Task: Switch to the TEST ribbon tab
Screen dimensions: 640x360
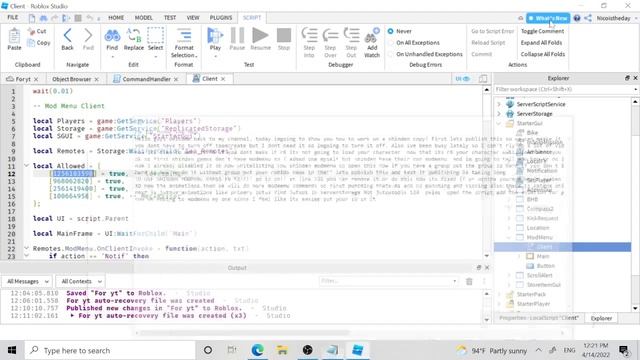Action: 170,18
